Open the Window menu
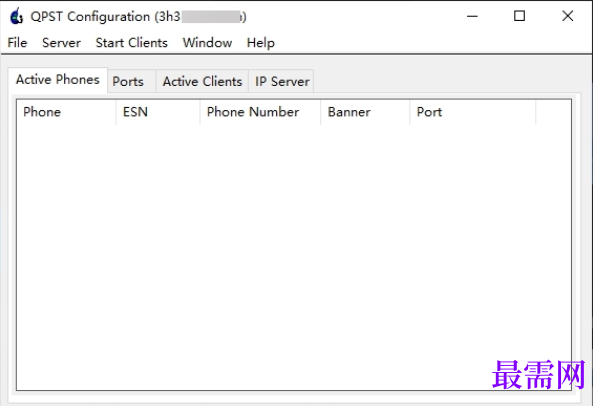 point(207,42)
